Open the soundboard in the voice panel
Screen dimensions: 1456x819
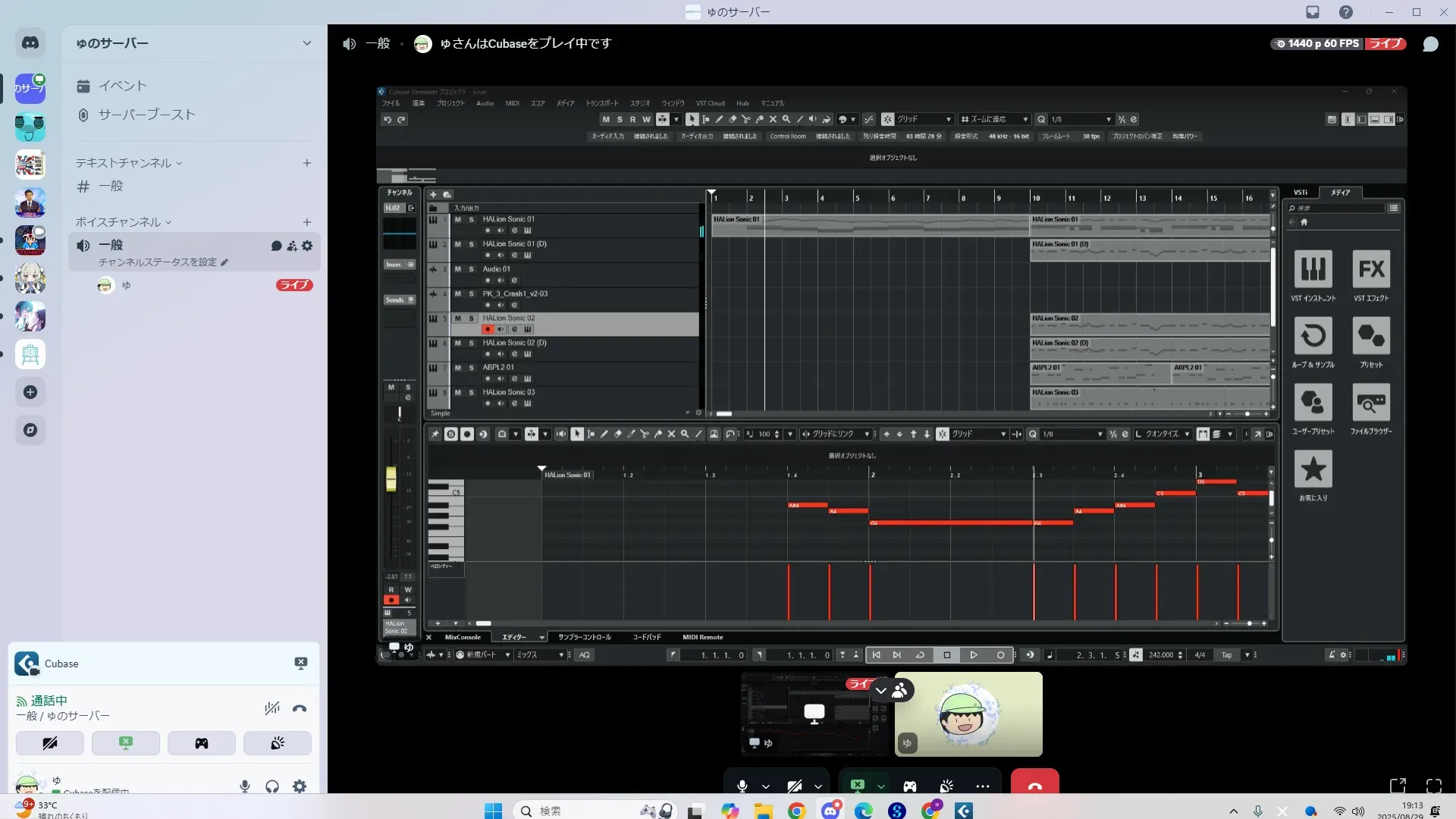(278, 743)
